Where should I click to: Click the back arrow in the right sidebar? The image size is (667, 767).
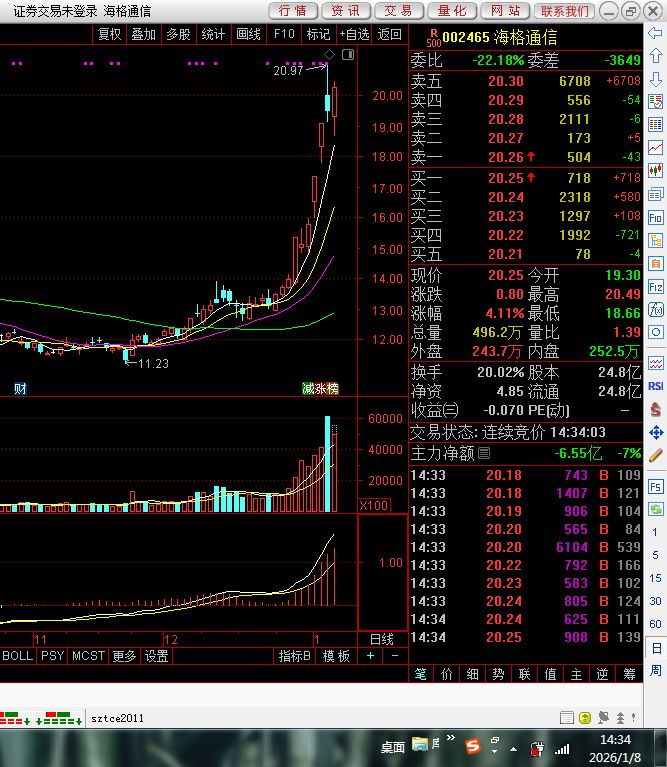tap(655, 33)
